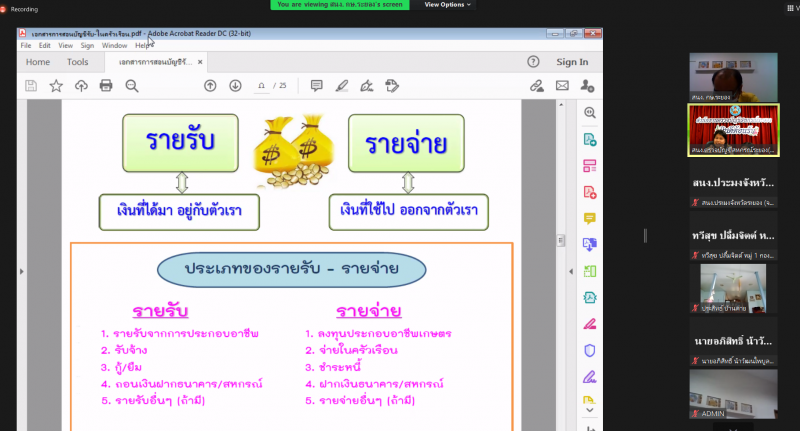
Task: Click the list item '3. ชำระหนี้'
Action: (x=333, y=367)
